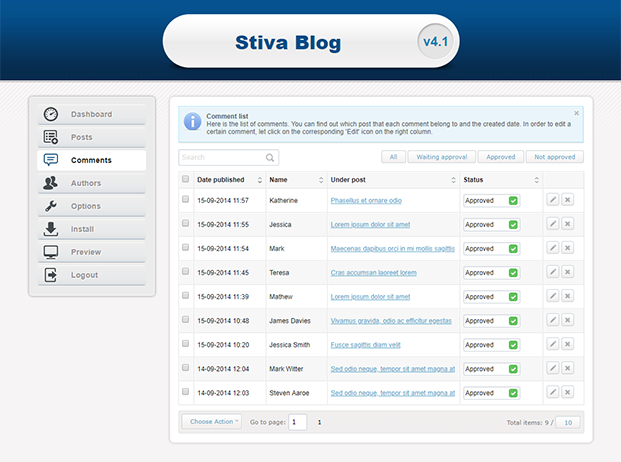Image resolution: width=621 pixels, height=462 pixels.
Task: Edit Jessica Smith's comment
Action: click(x=553, y=344)
